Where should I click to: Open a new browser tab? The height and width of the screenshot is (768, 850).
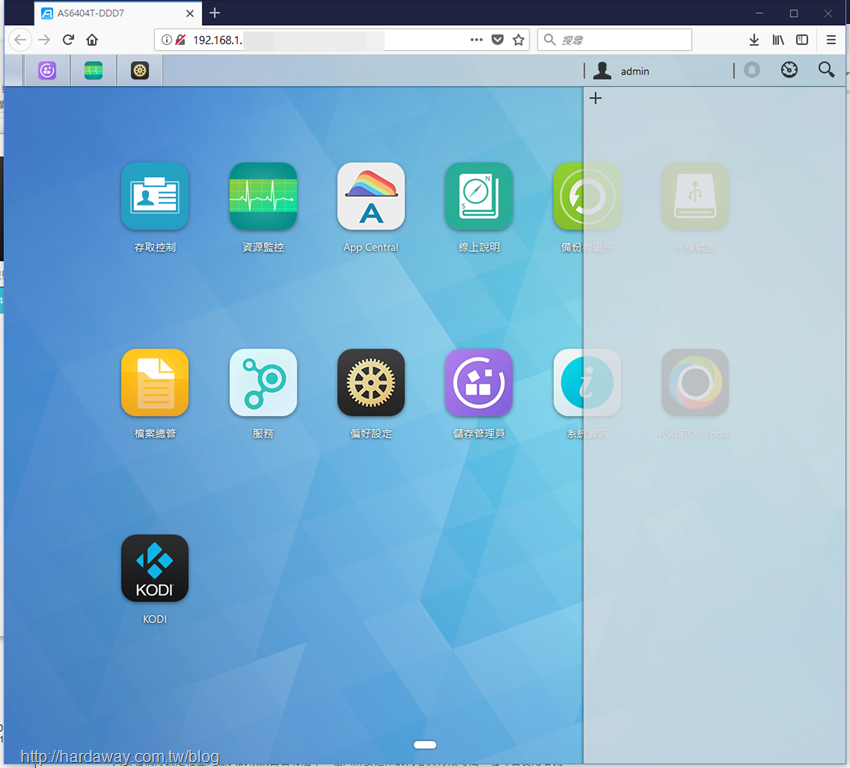[x=215, y=13]
